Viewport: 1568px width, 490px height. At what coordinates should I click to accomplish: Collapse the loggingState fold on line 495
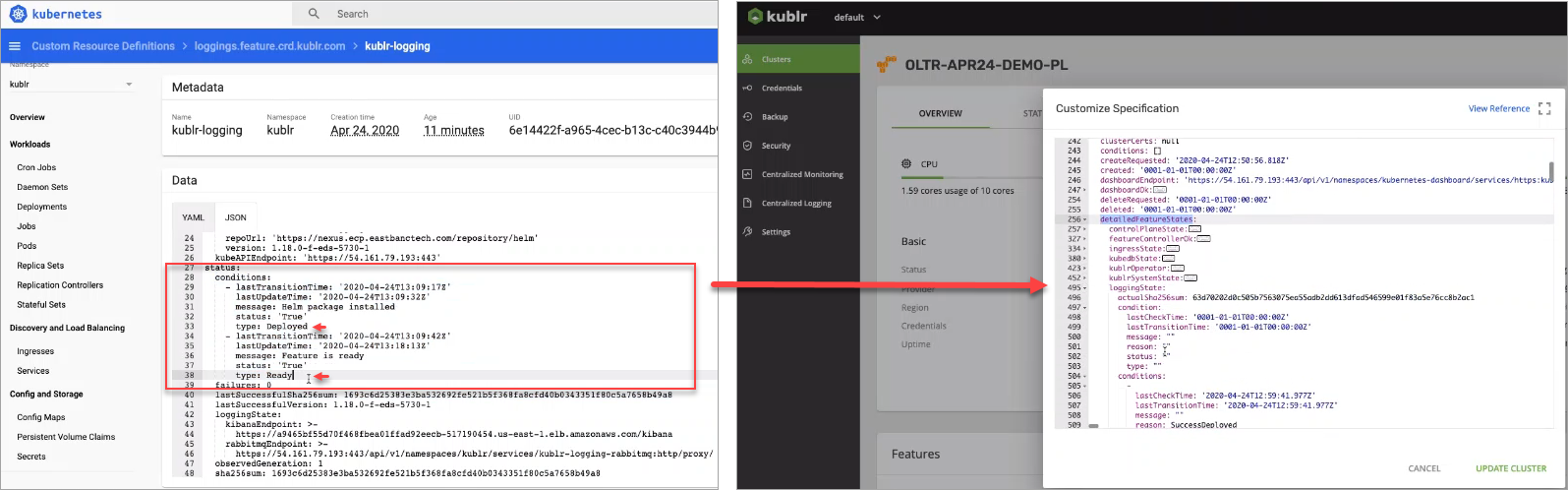[x=1085, y=287]
